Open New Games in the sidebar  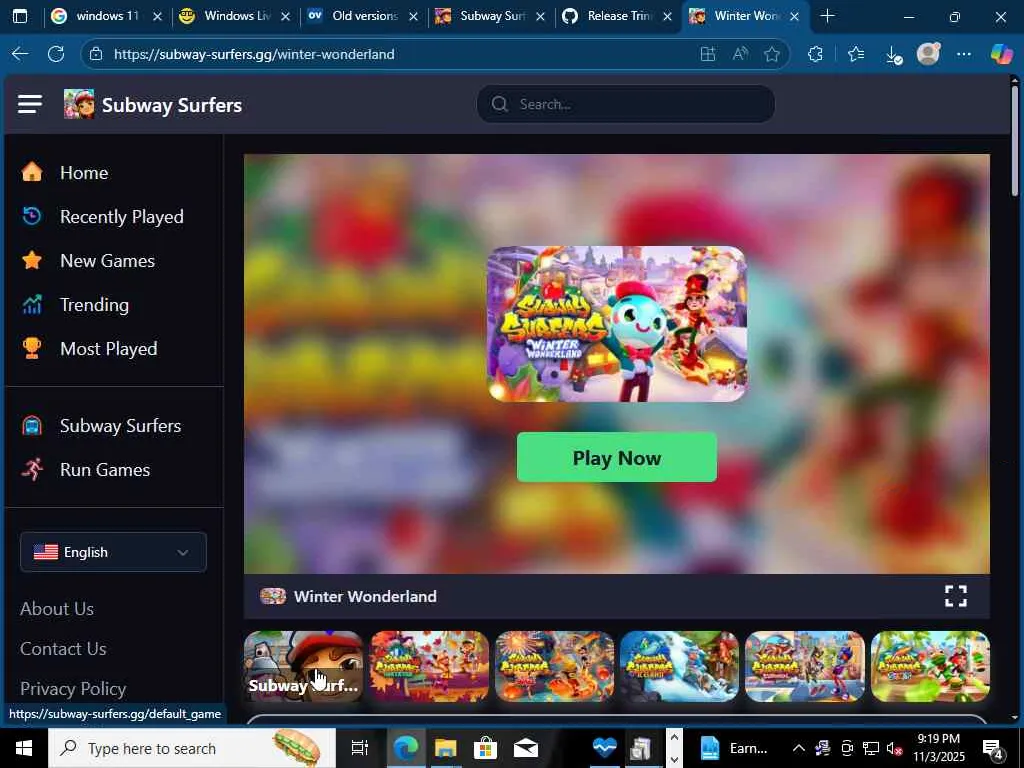pyautogui.click(x=108, y=261)
